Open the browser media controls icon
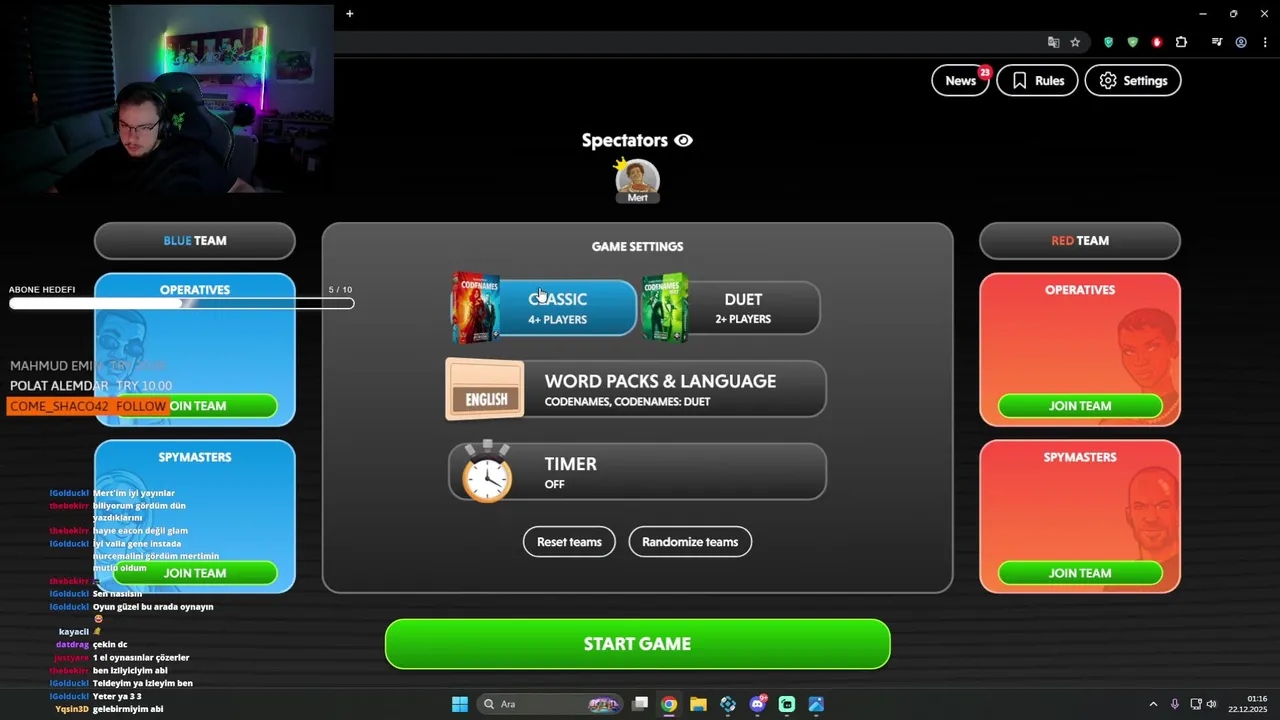Image resolution: width=1280 pixels, height=720 pixels. 1216,42
